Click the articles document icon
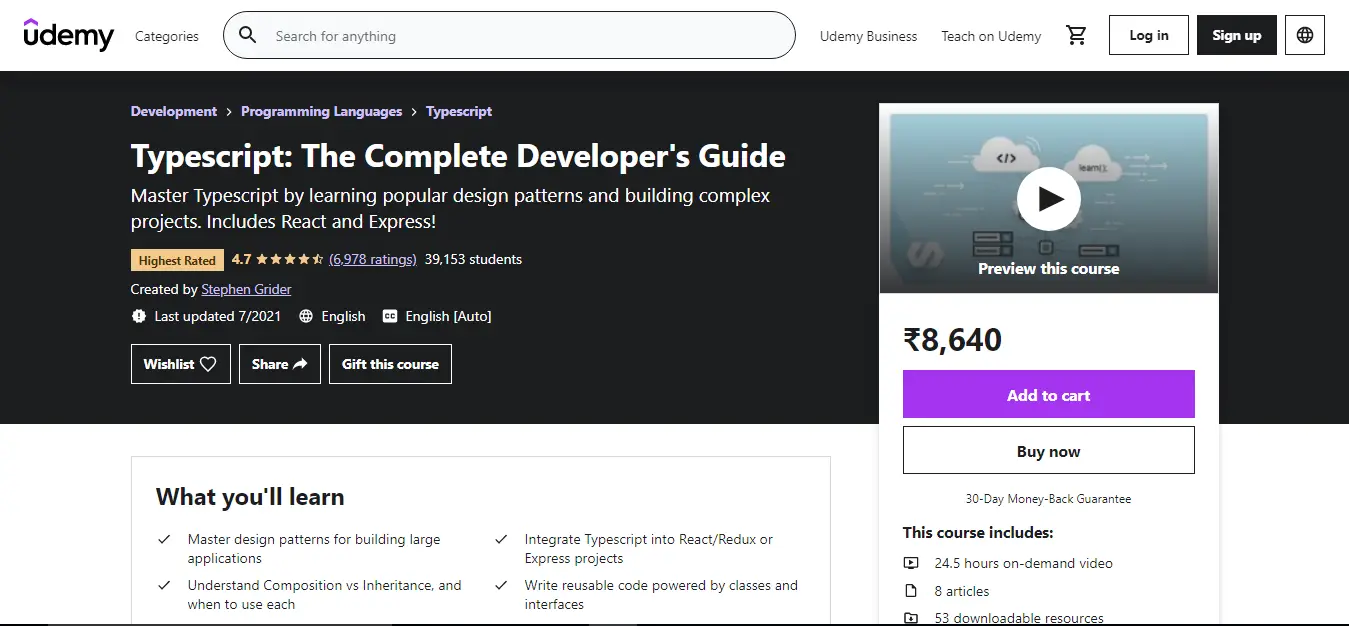This screenshot has height=626, width=1349. coord(911,591)
